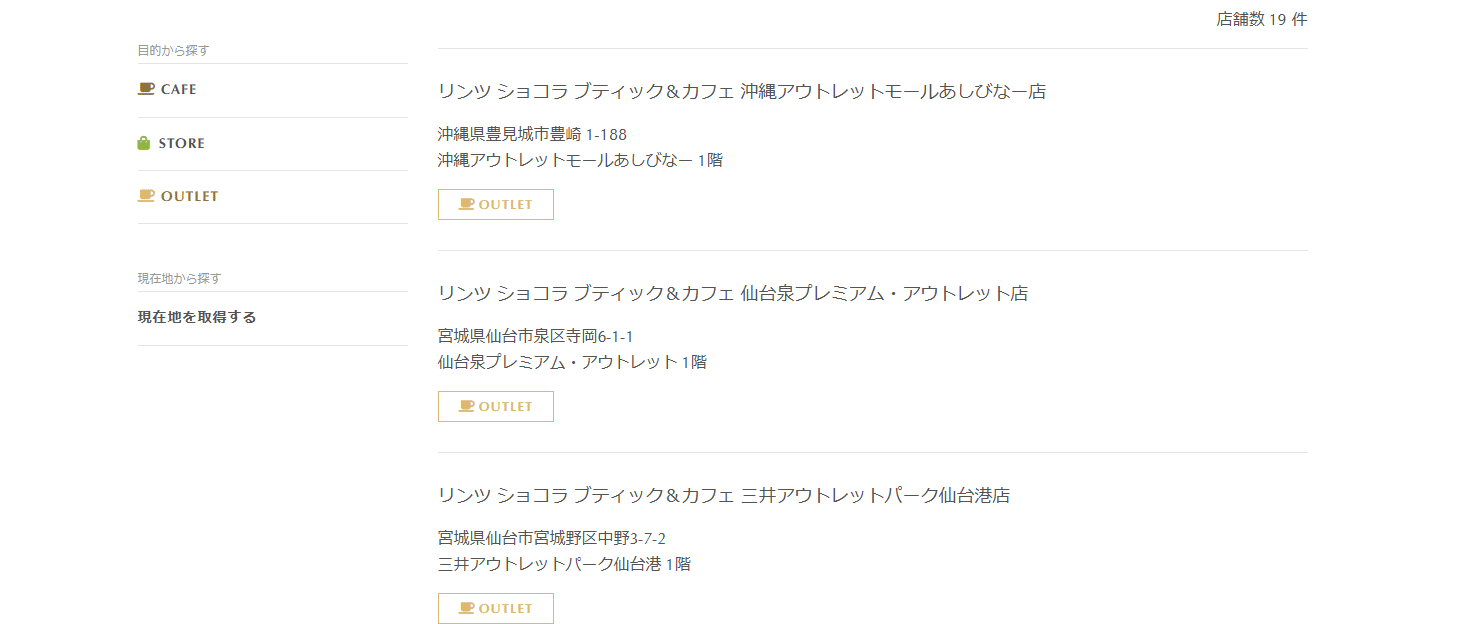
Task: Click the address 沖縄県豊見城市豊崎 1-188
Action: pos(532,134)
